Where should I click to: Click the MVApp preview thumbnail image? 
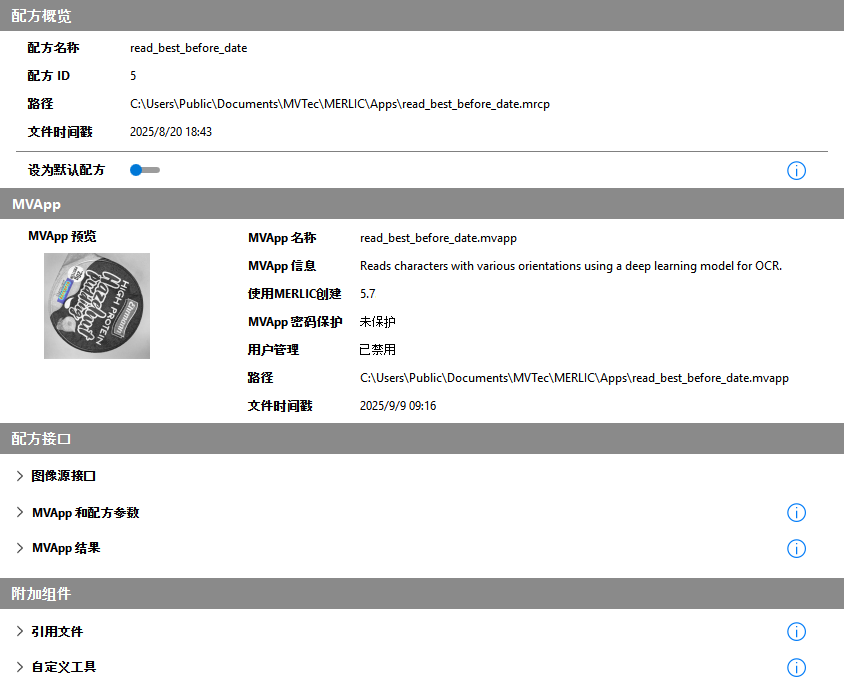[x=97, y=306]
